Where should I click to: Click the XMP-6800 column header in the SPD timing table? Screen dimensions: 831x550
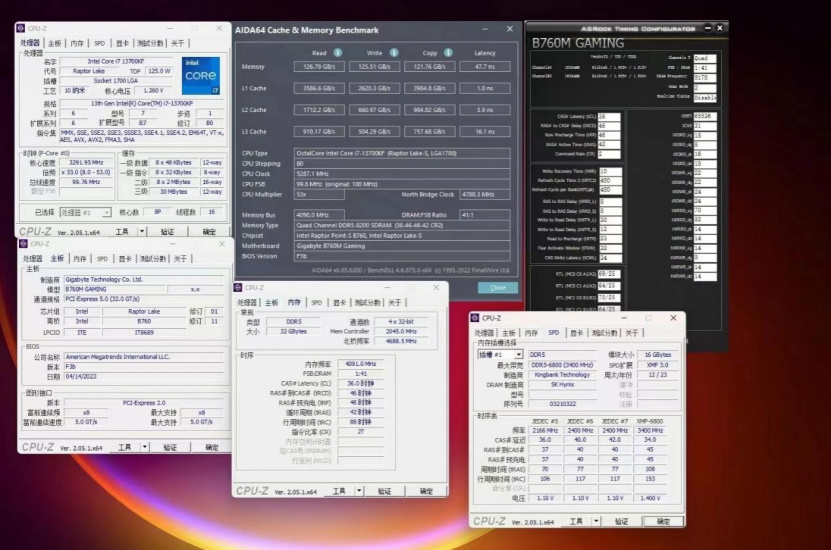point(650,421)
